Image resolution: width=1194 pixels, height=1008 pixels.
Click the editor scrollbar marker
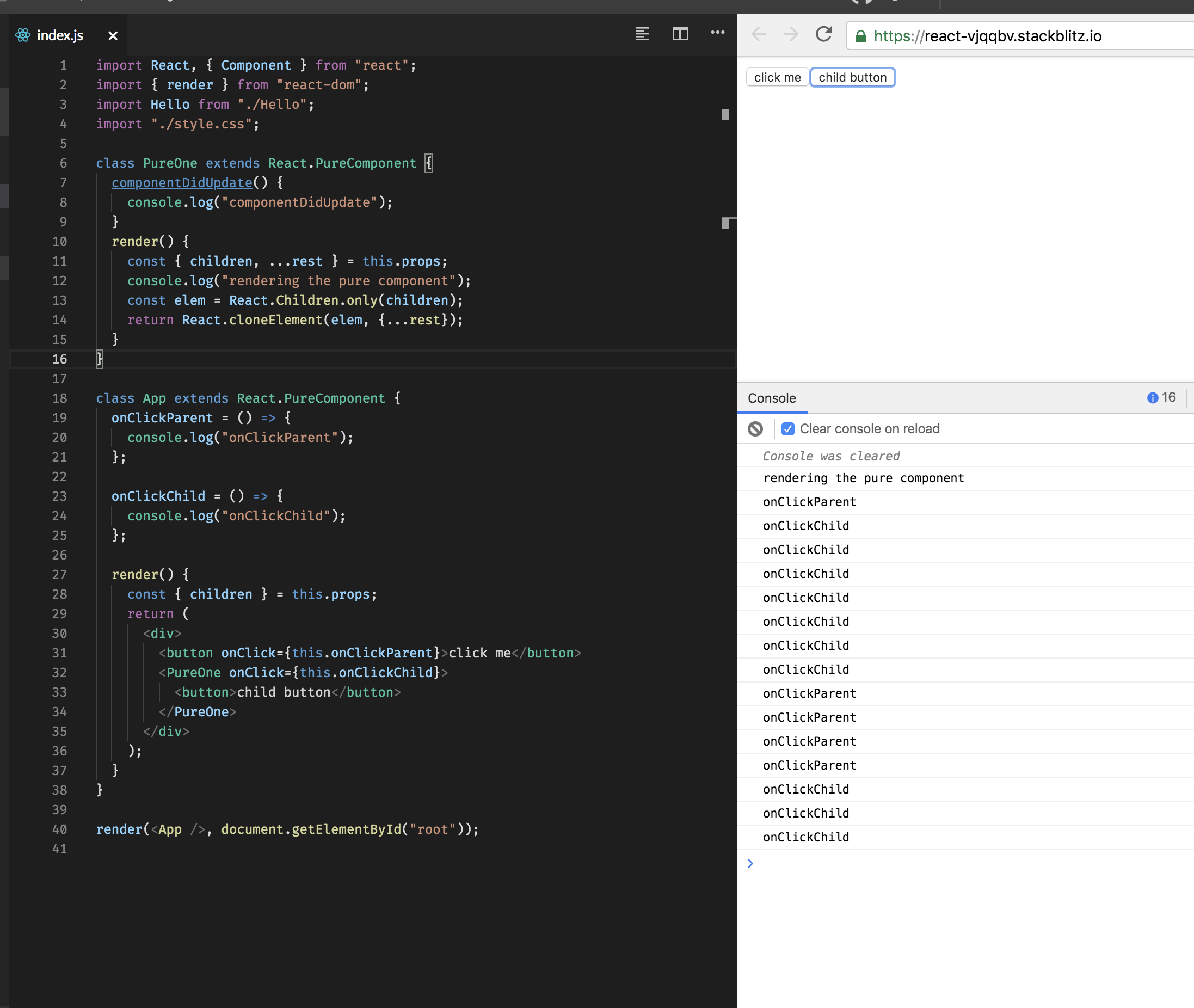(725, 115)
